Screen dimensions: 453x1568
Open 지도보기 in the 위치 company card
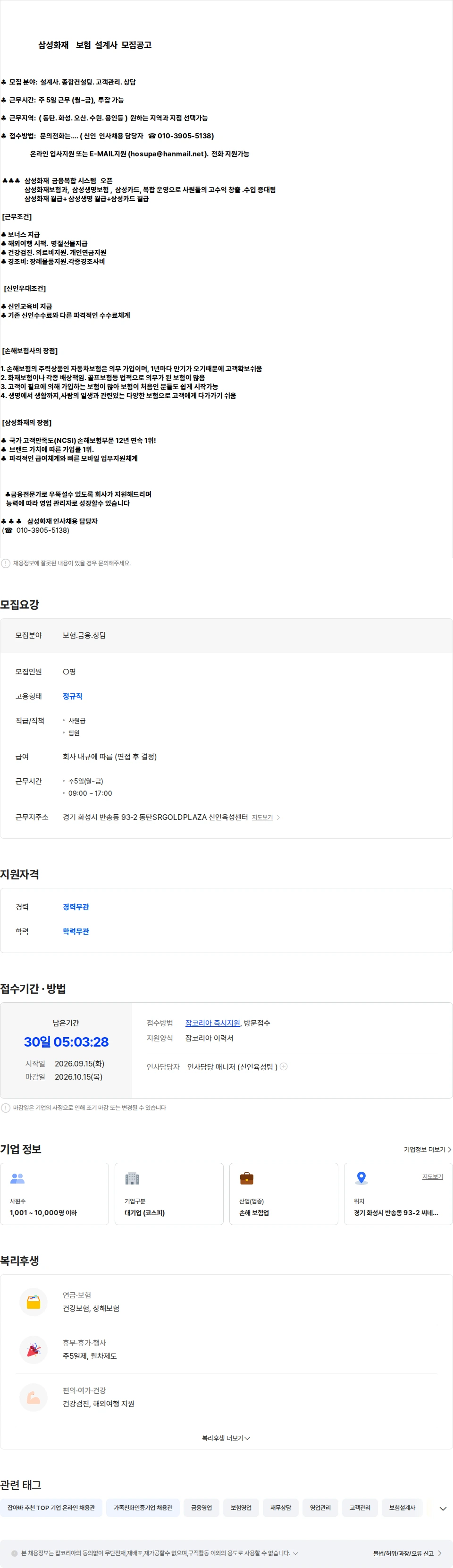tap(433, 1176)
